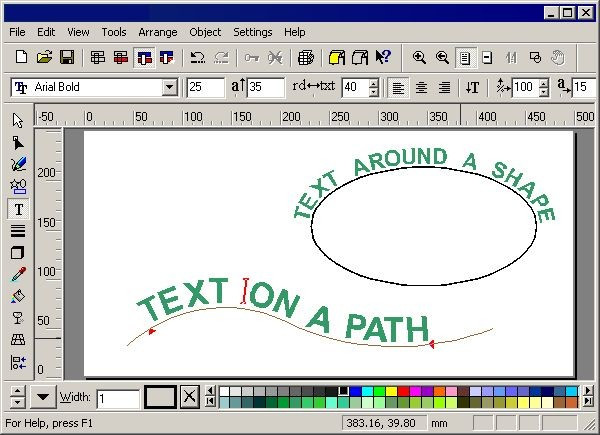Image resolution: width=600 pixels, height=435 pixels.
Task: Select the perspective grid tool
Action: 18,339
